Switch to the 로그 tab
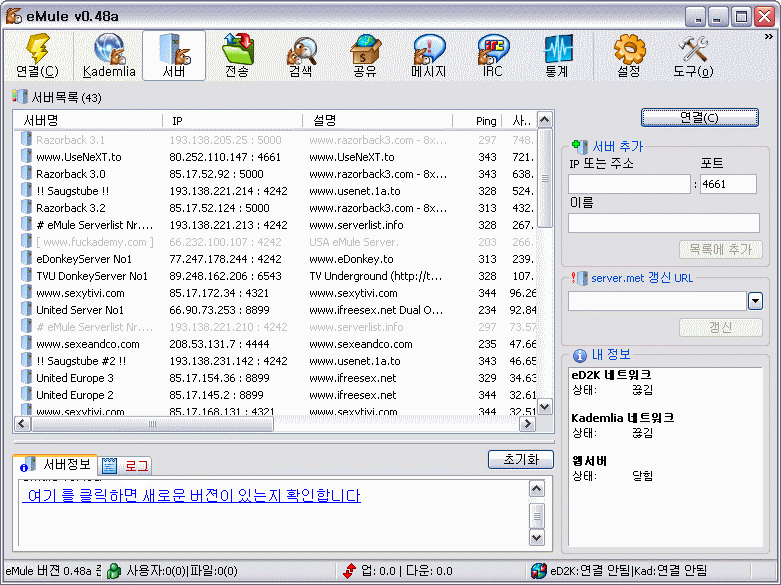The height and width of the screenshot is (585, 781). [125, 466]
